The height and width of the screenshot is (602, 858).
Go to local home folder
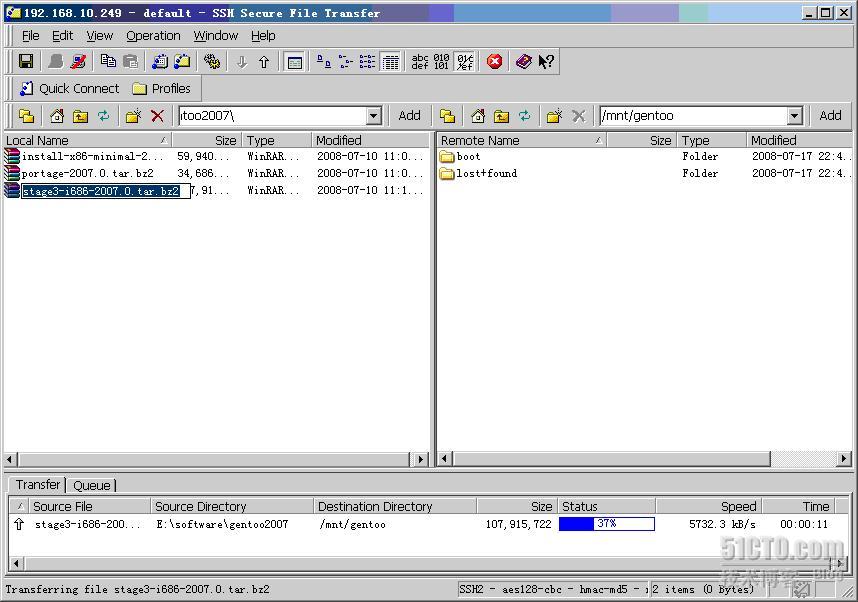(x=57, y=116)
